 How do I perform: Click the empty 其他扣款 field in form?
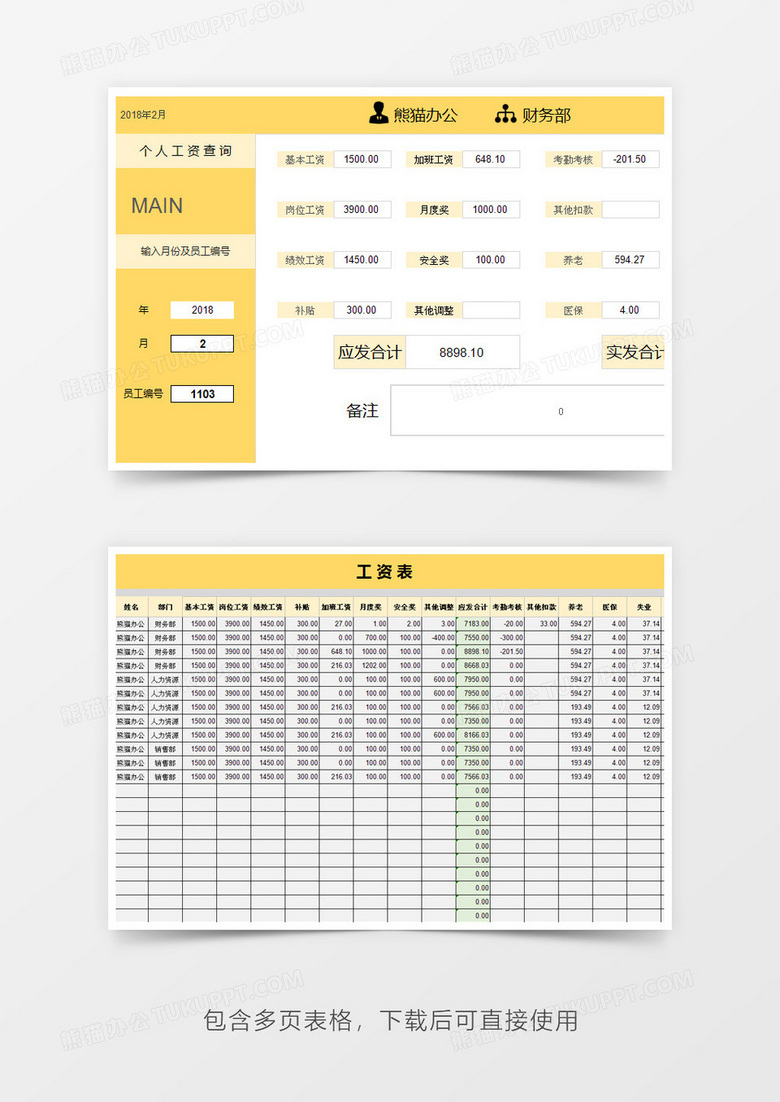point(630,209)
